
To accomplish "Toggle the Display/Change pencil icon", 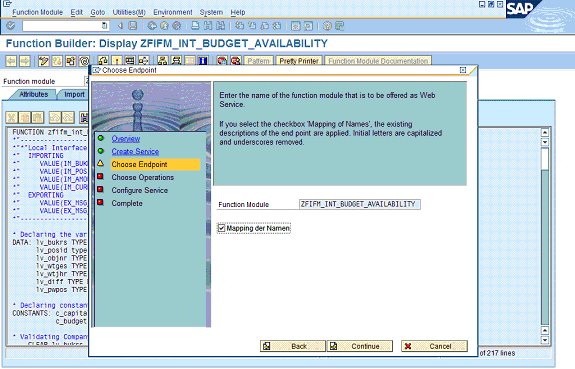I will [43, 61].
